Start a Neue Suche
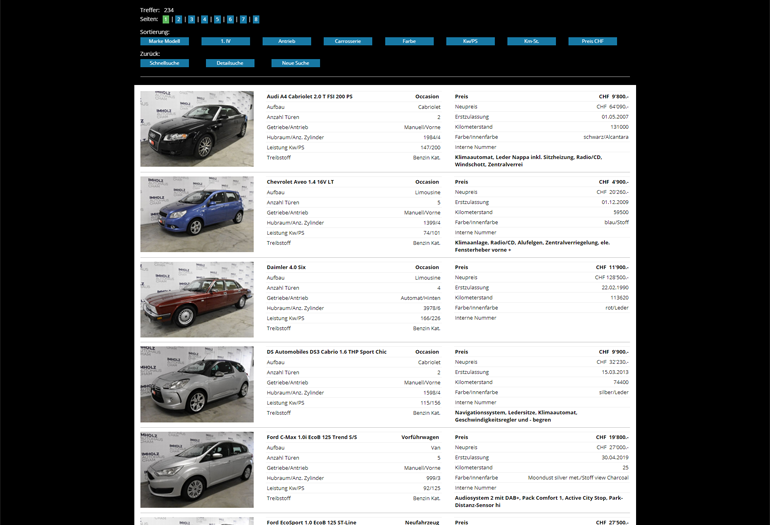The height and width of the screenshot is (525, 770). click(296, 63)
